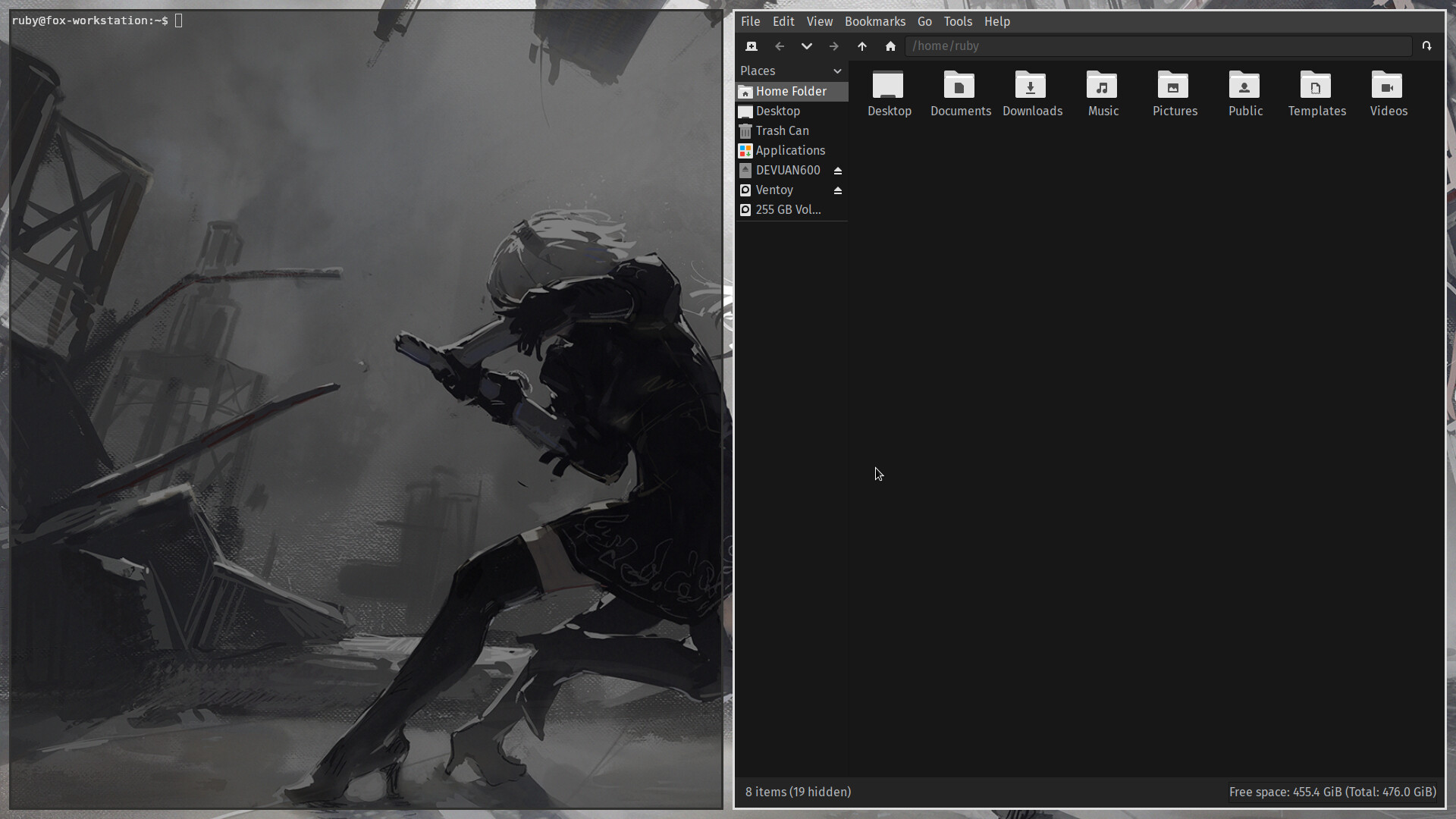Open the View menu

819,21
